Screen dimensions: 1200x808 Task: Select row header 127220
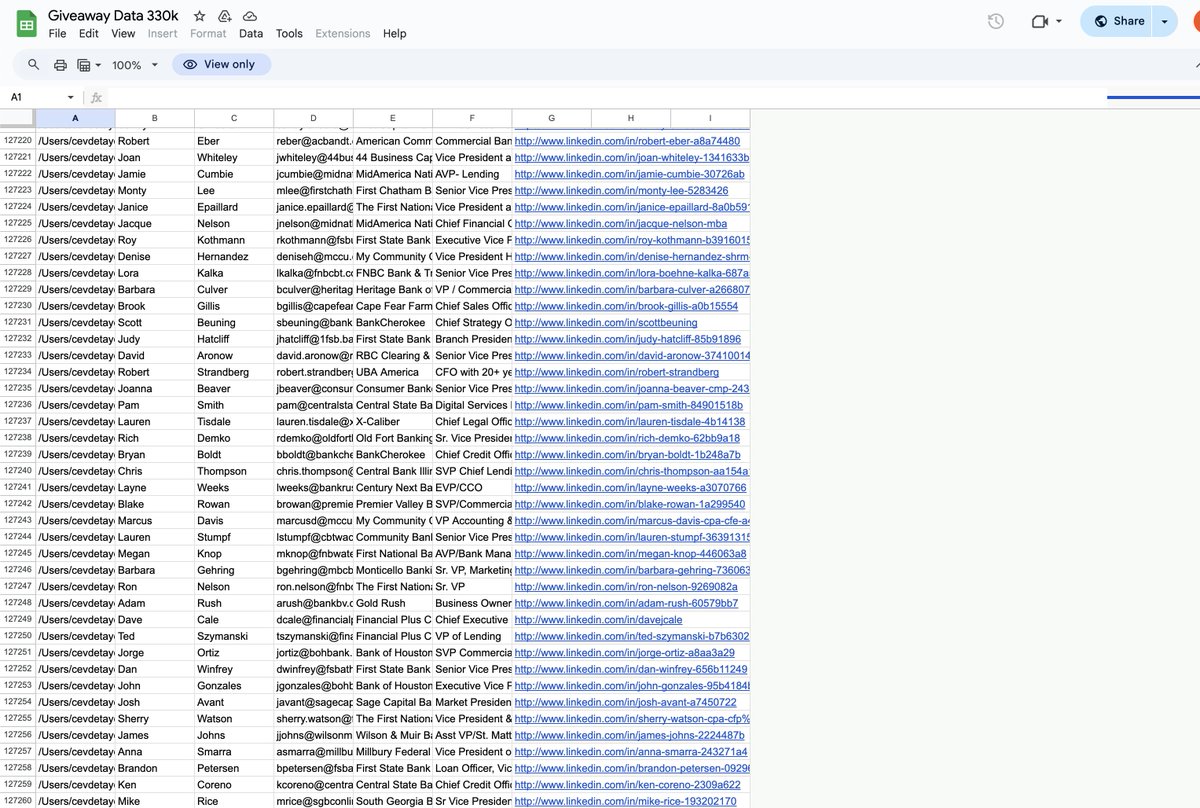click(x=18, y=141)
